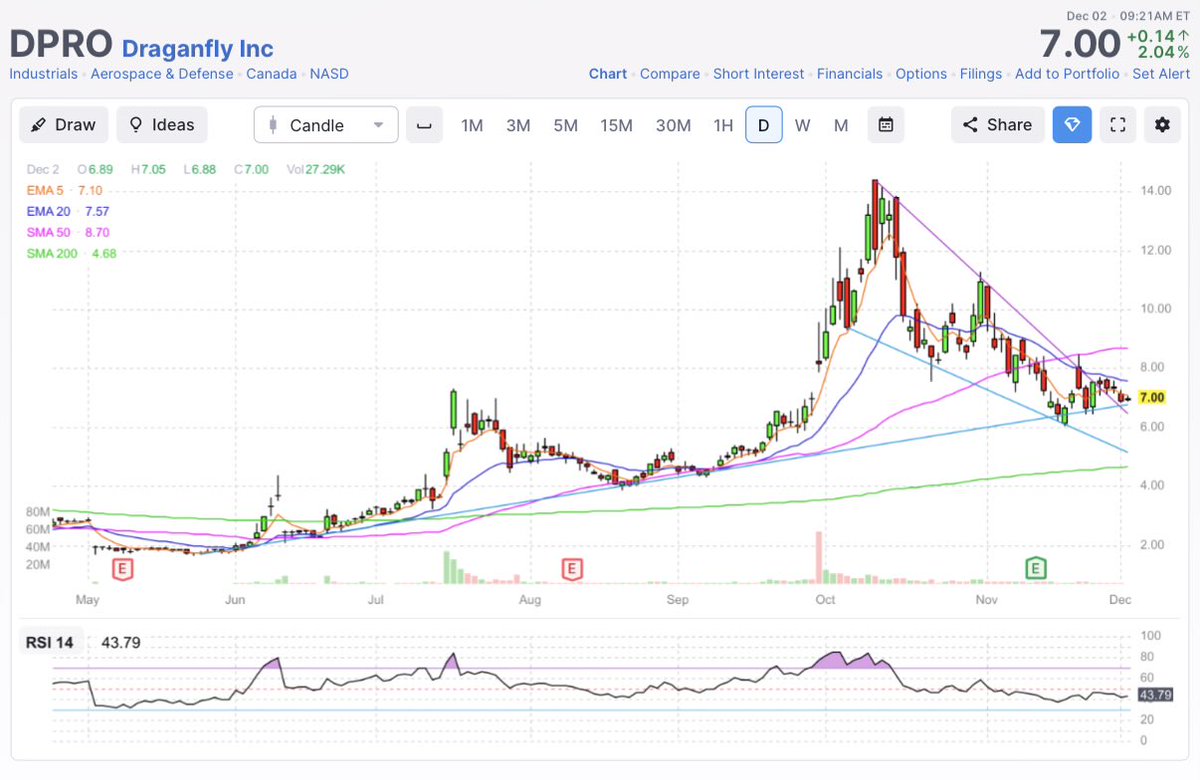
Task: Click the green November earnings E marker
Action: coord(1037,569)
